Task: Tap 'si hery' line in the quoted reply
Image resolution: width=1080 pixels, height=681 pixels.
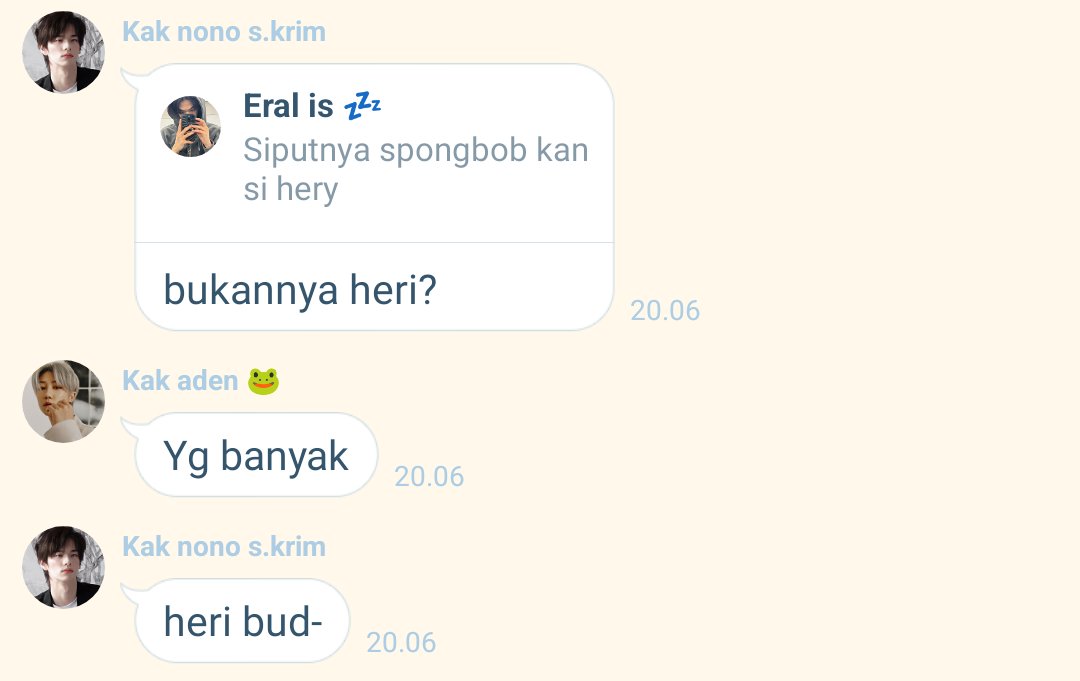Action: 291,189
